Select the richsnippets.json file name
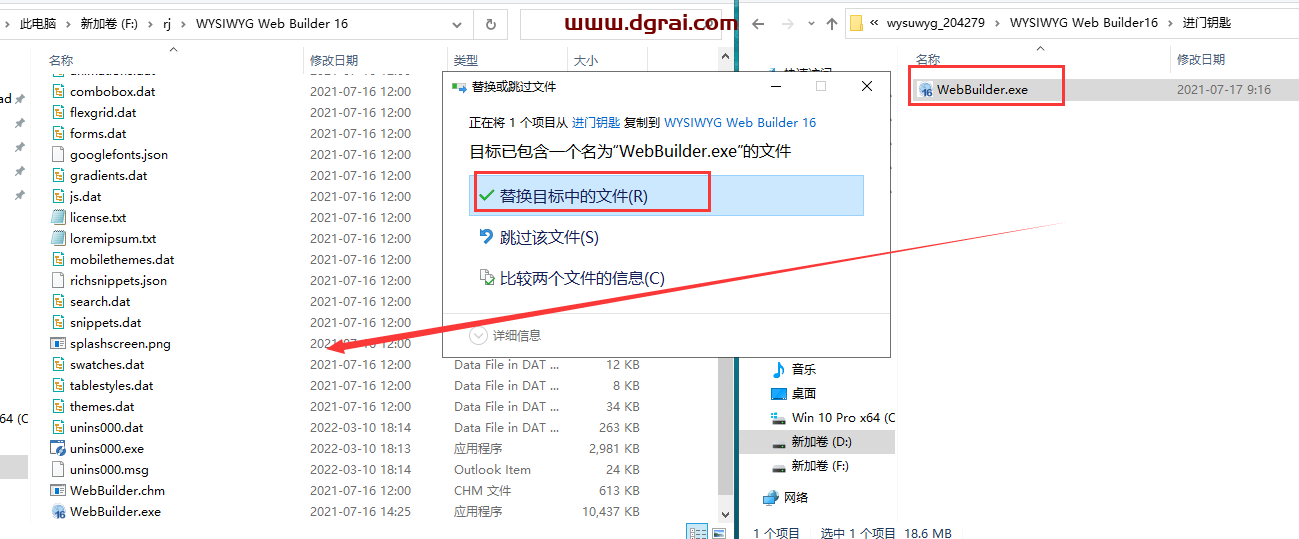 pos(118,280)
